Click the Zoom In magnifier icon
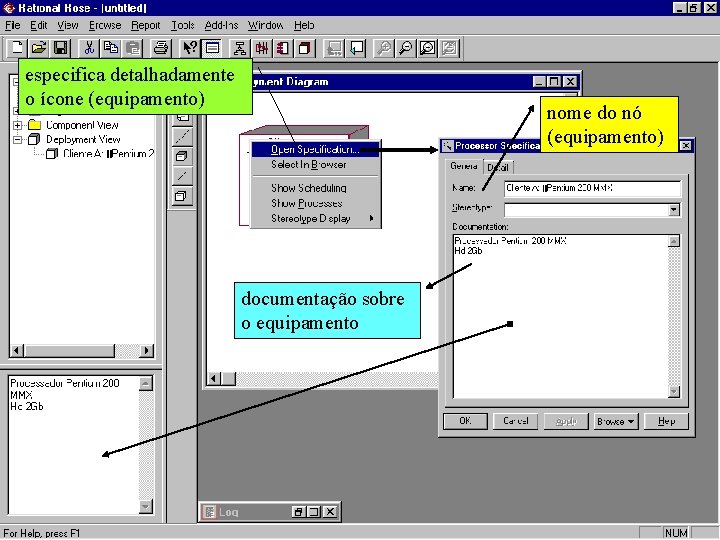 [383, 48]
